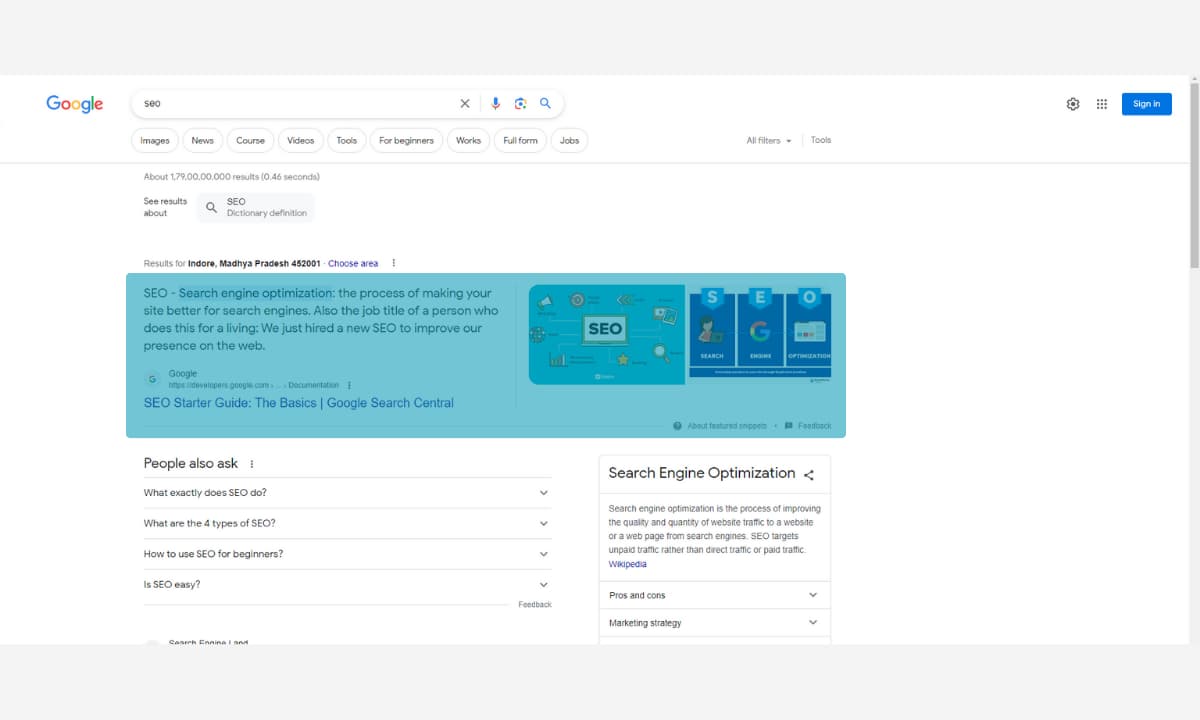Click the magnifier search submit icon
The width and height of the screenshot is (1200, 720).
pos(545,103)
